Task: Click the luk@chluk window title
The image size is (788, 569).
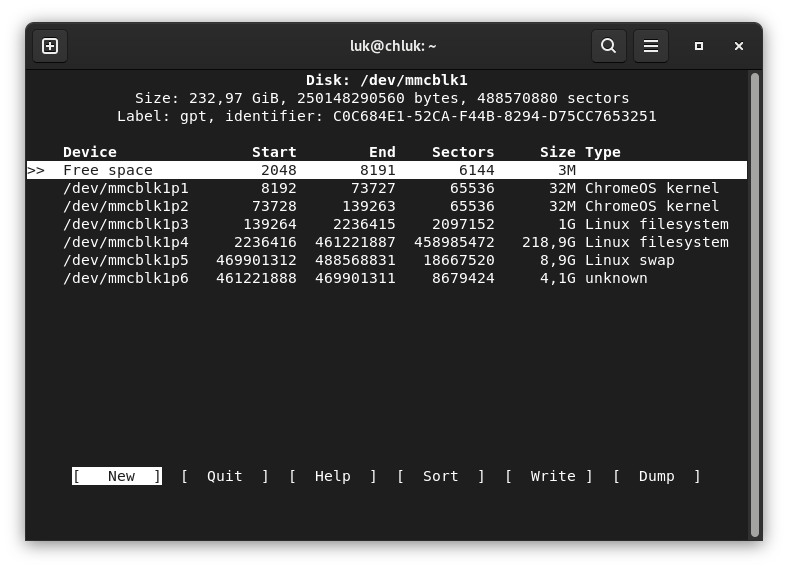Action: pos(393,46)
